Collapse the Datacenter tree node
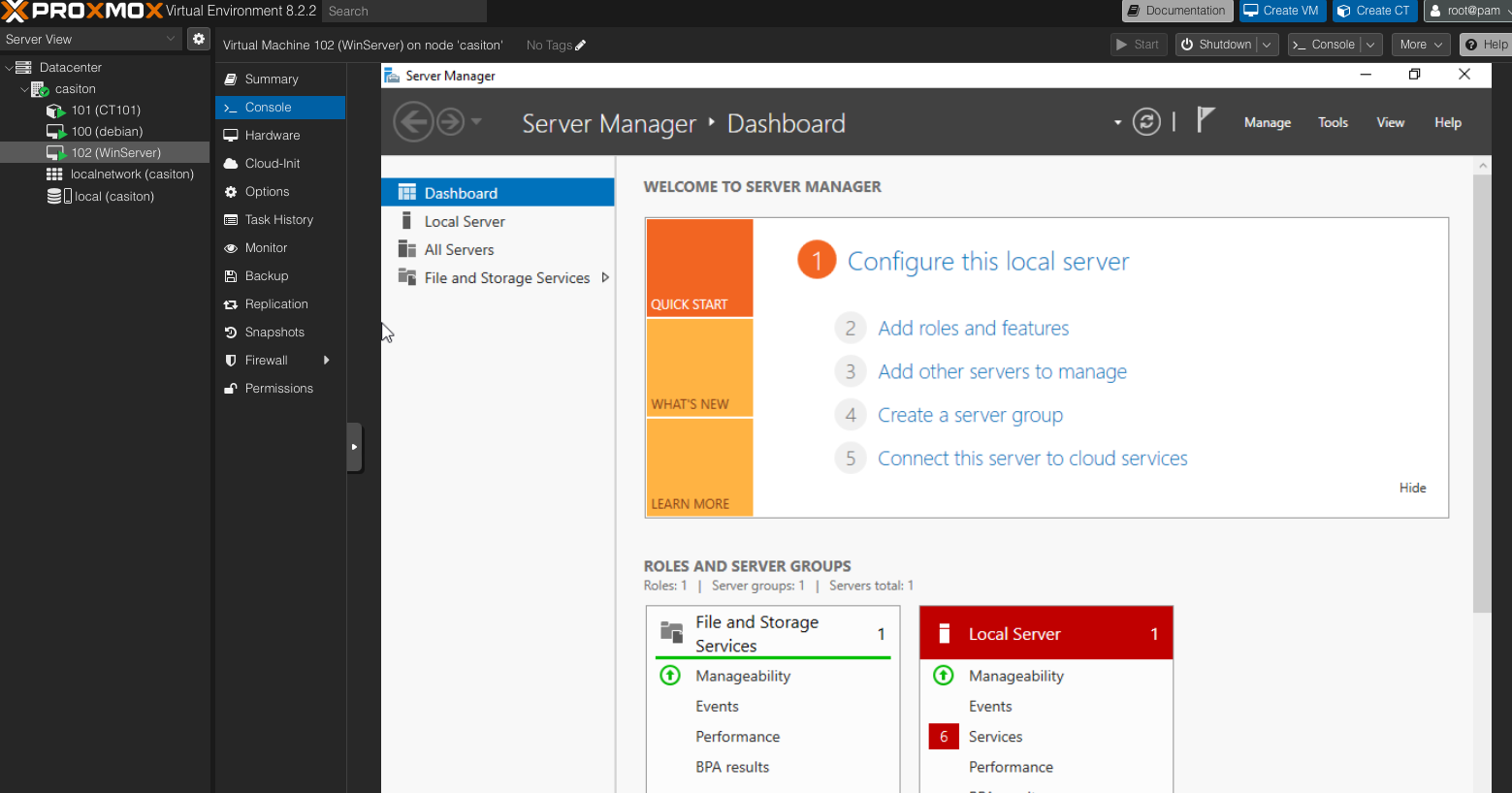1512x793 pixels. click(10, 68)
